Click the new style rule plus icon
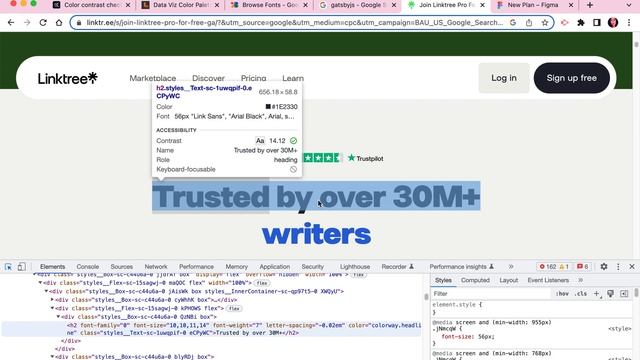Screen dimensions: 640x360 click(597, 293)
